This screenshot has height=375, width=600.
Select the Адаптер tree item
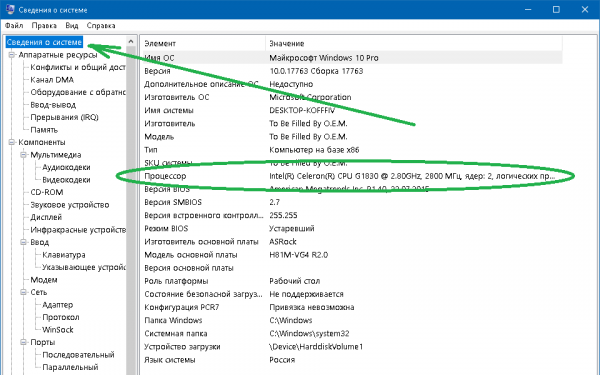tap(57, 305)
